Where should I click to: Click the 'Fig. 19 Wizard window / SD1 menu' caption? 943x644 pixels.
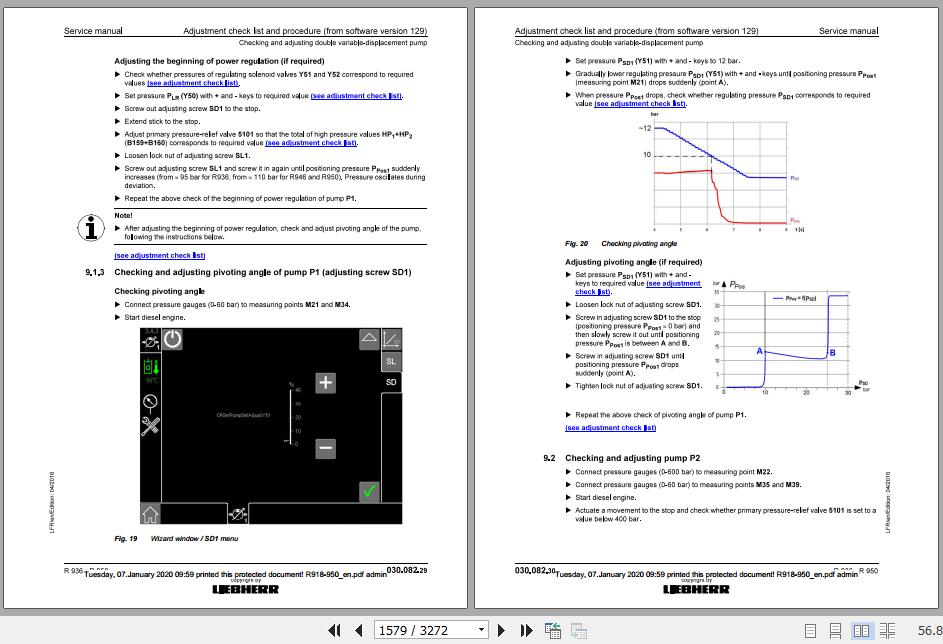[x=176, y=539]
